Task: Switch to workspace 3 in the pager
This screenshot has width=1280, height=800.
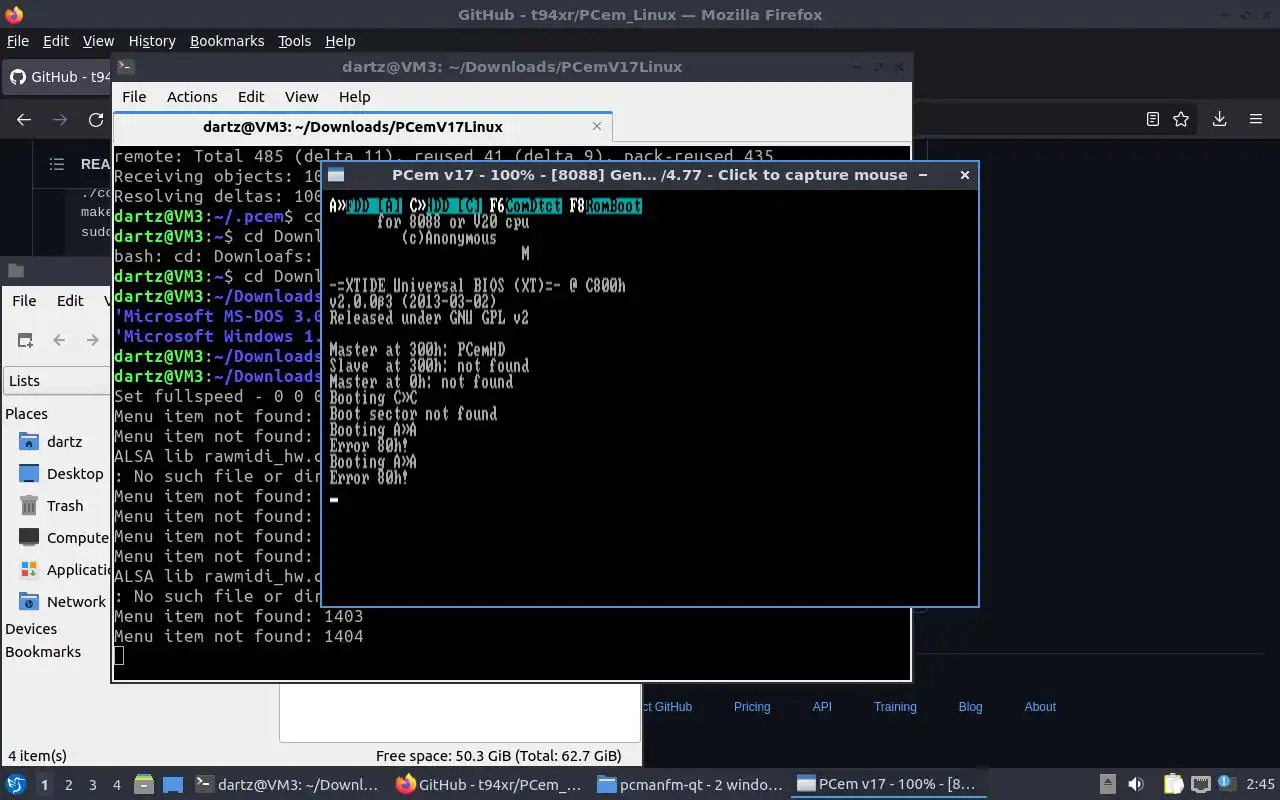Action: pyautogui.click(x=93, y=785)
